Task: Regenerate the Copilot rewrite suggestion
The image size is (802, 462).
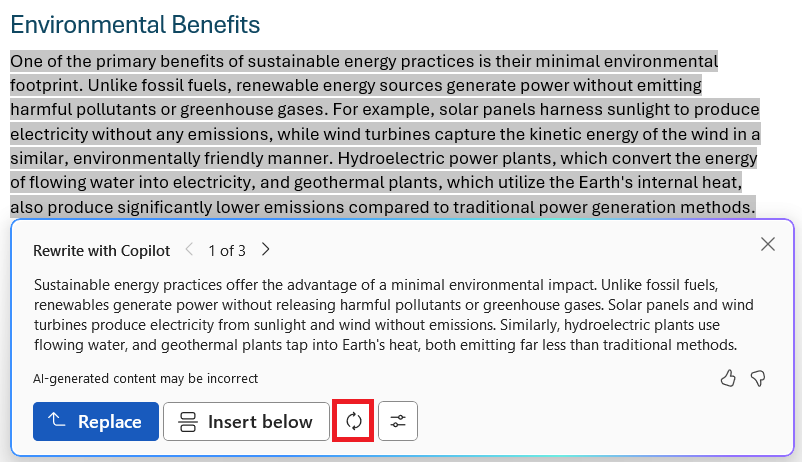Action: [353, 421]
